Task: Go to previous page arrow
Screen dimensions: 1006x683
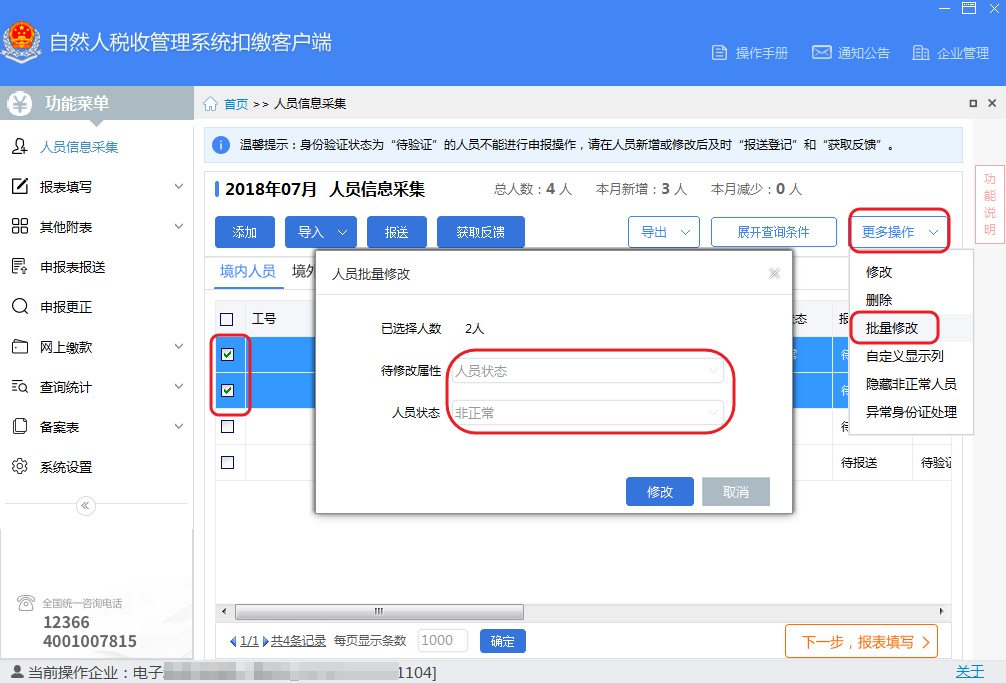Action: (x=233, y=641)
